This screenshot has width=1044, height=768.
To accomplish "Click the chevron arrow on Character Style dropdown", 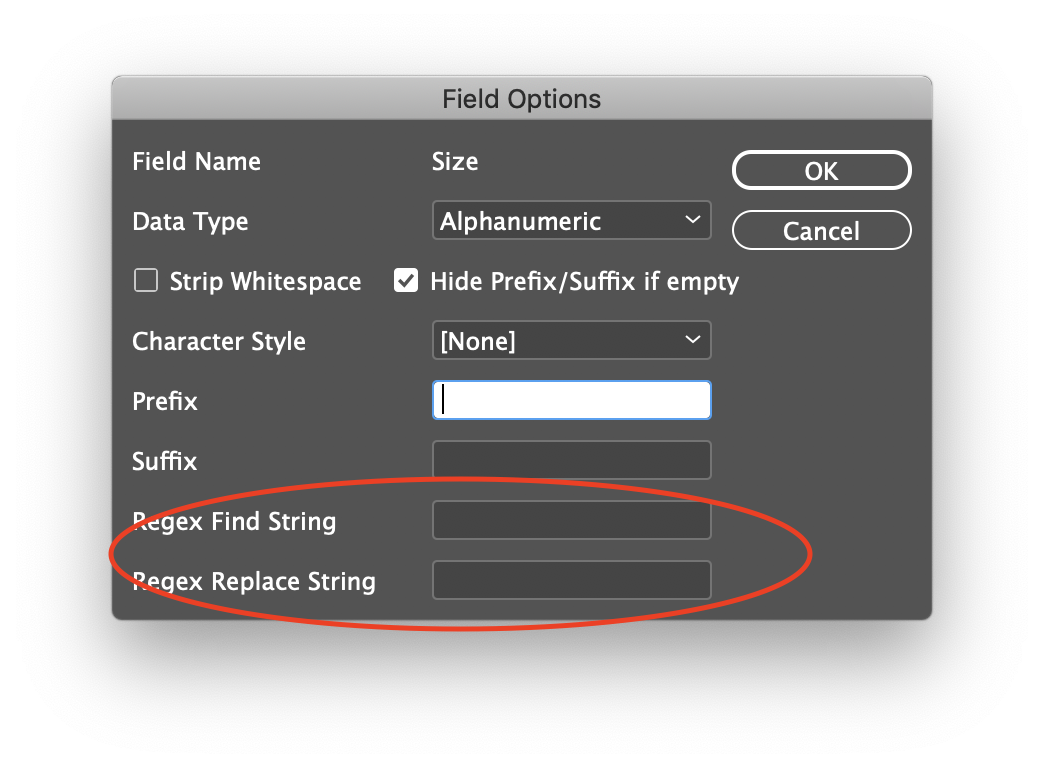I will click(693, 340).
